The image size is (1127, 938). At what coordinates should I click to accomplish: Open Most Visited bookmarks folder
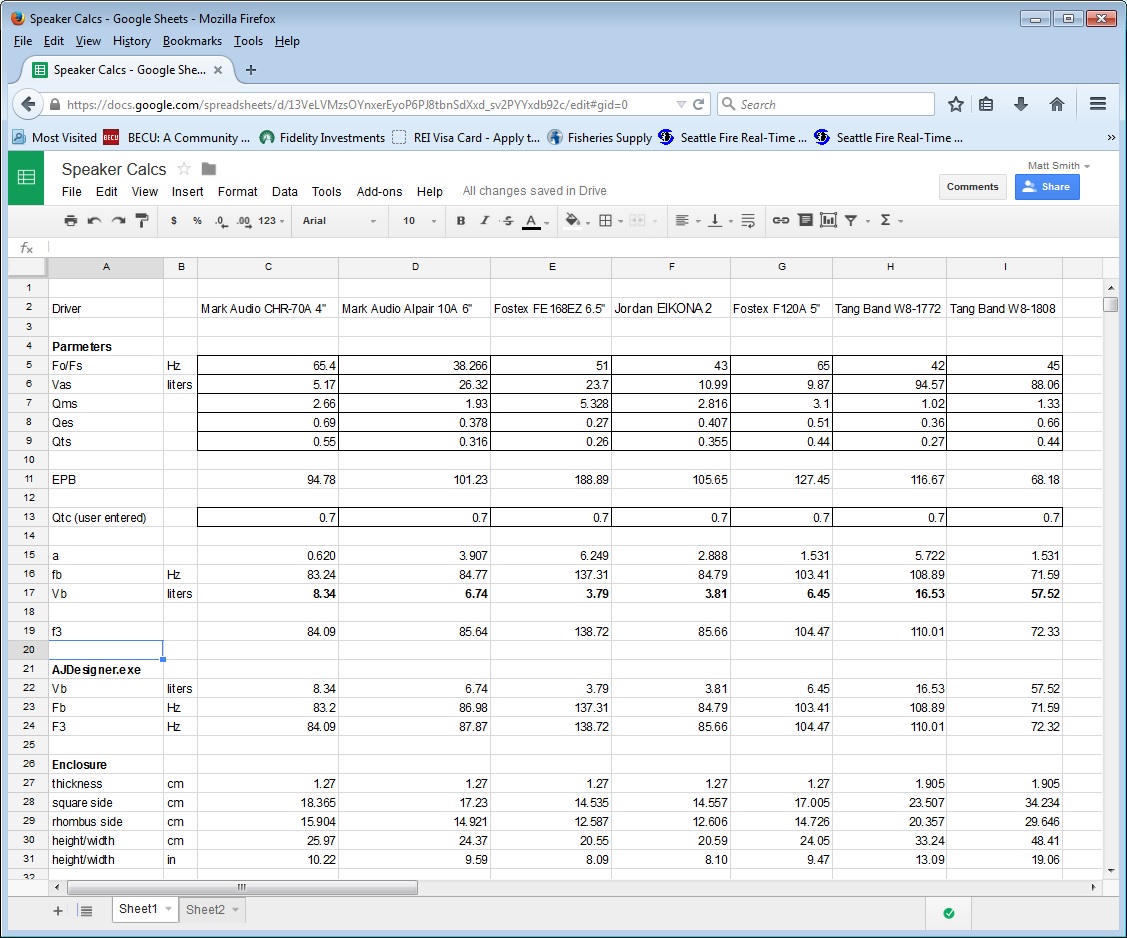pyautogui.click(x=55, y=137)
